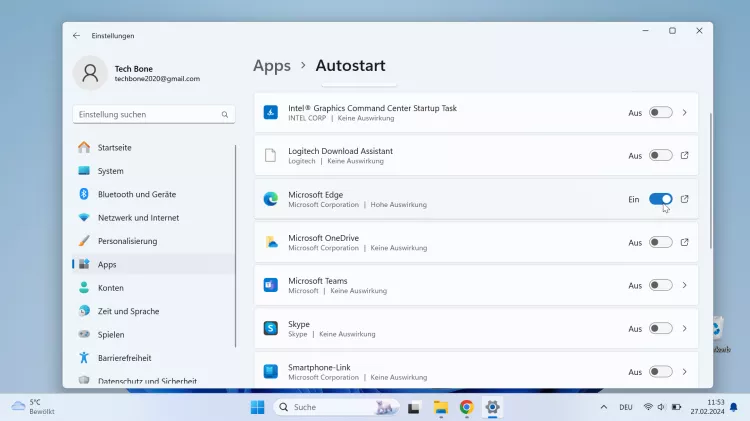Open Bluetooth und Geräte settings
Viewport: 750px width, 421px height.
tap(153, 194)
